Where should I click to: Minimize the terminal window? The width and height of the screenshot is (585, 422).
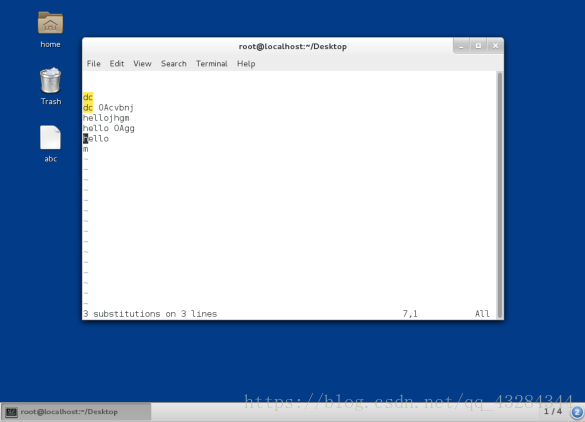click(x=462, y=46)
